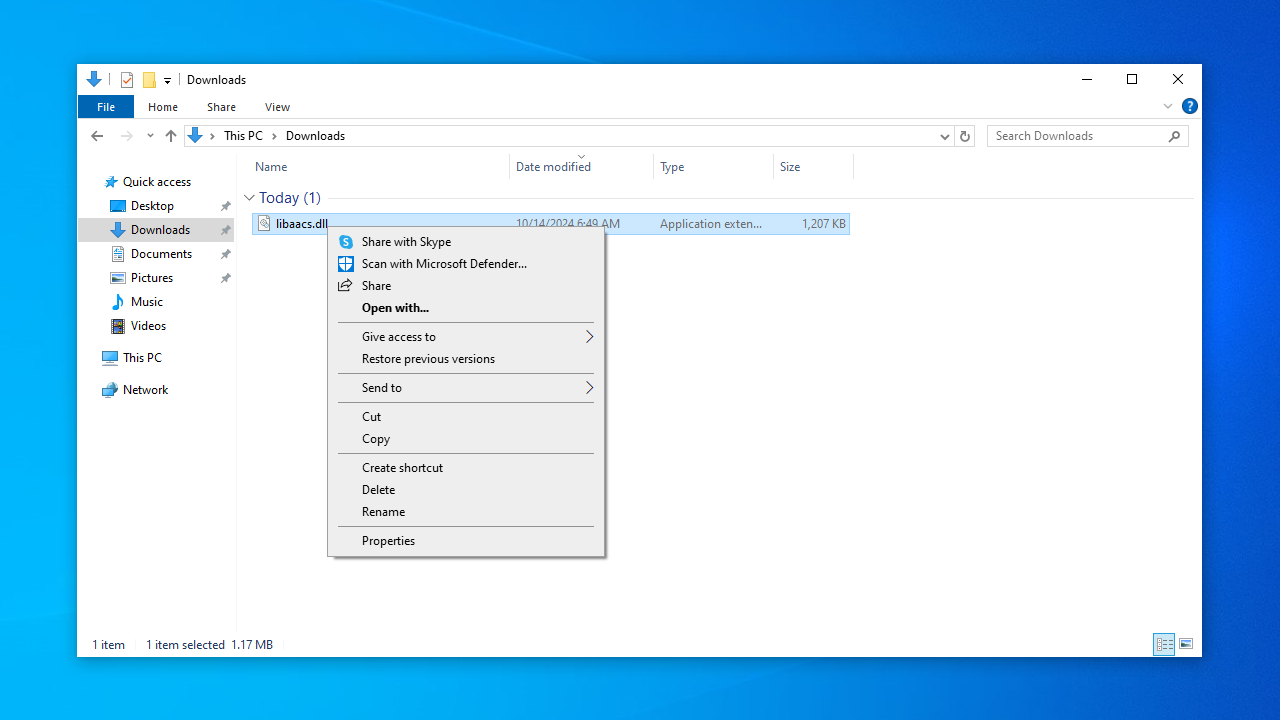The image size is (1280, 720).
Task: Switch to details view in status bar
Action: point(1164,644)
